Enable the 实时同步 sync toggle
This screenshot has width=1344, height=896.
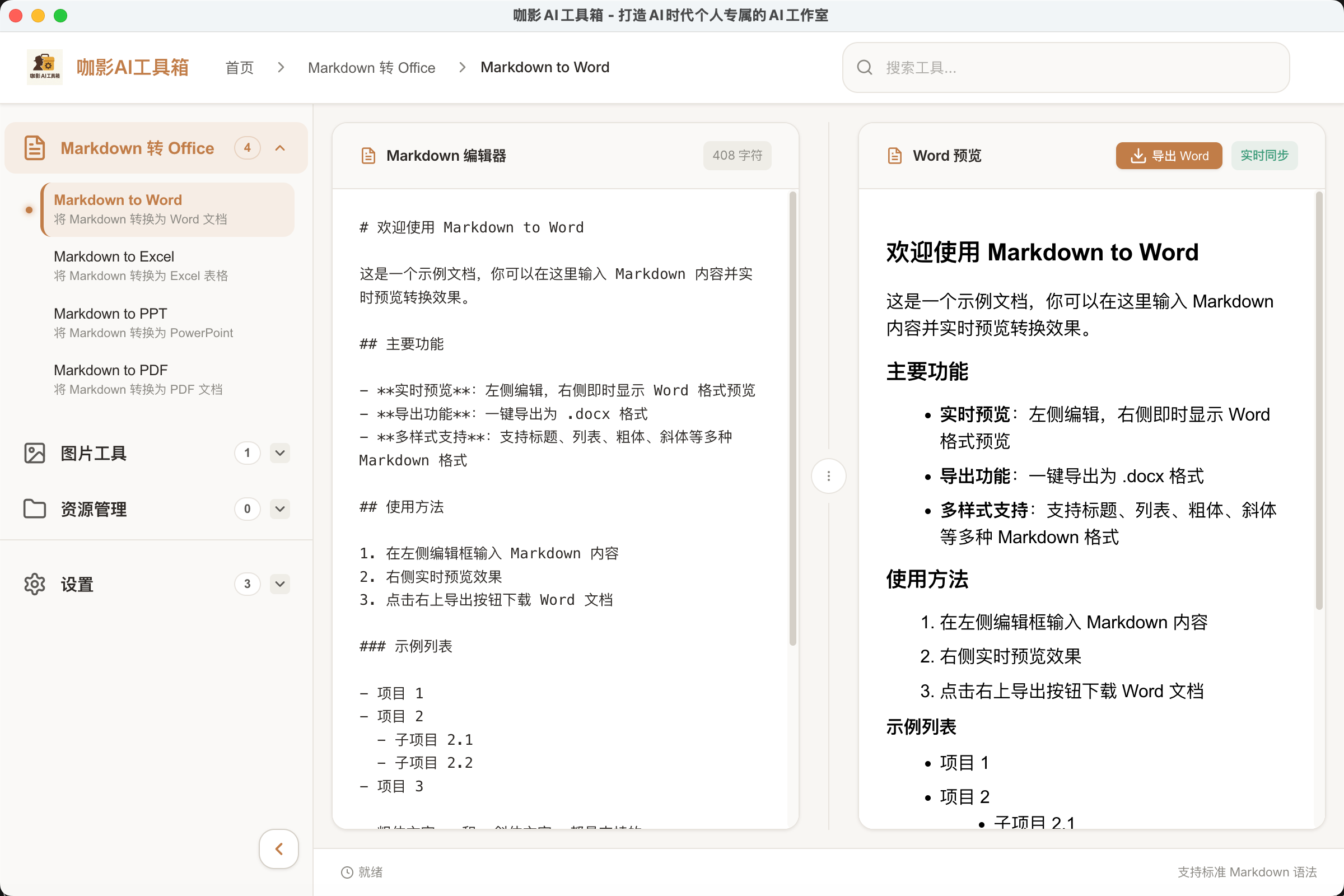pos(1264,155)
